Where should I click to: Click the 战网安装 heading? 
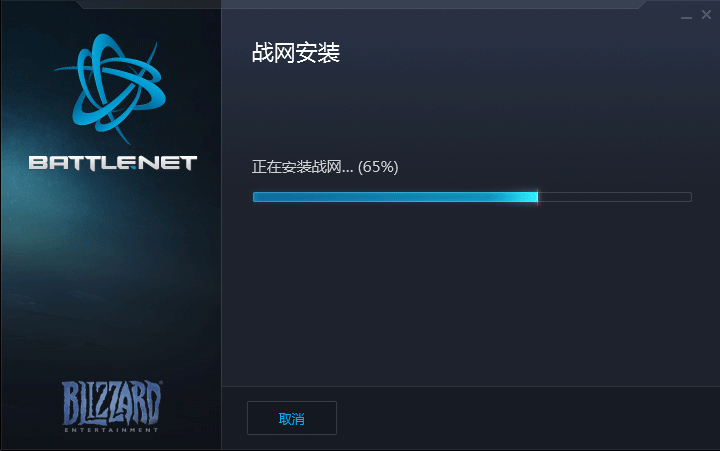(296, 52)
